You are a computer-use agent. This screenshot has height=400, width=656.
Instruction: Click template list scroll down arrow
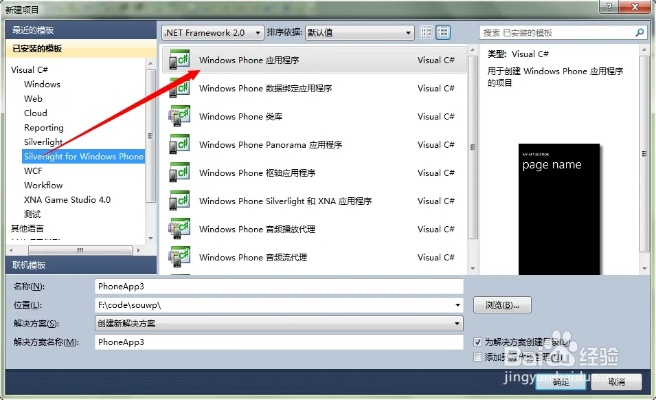click(473, 268)
